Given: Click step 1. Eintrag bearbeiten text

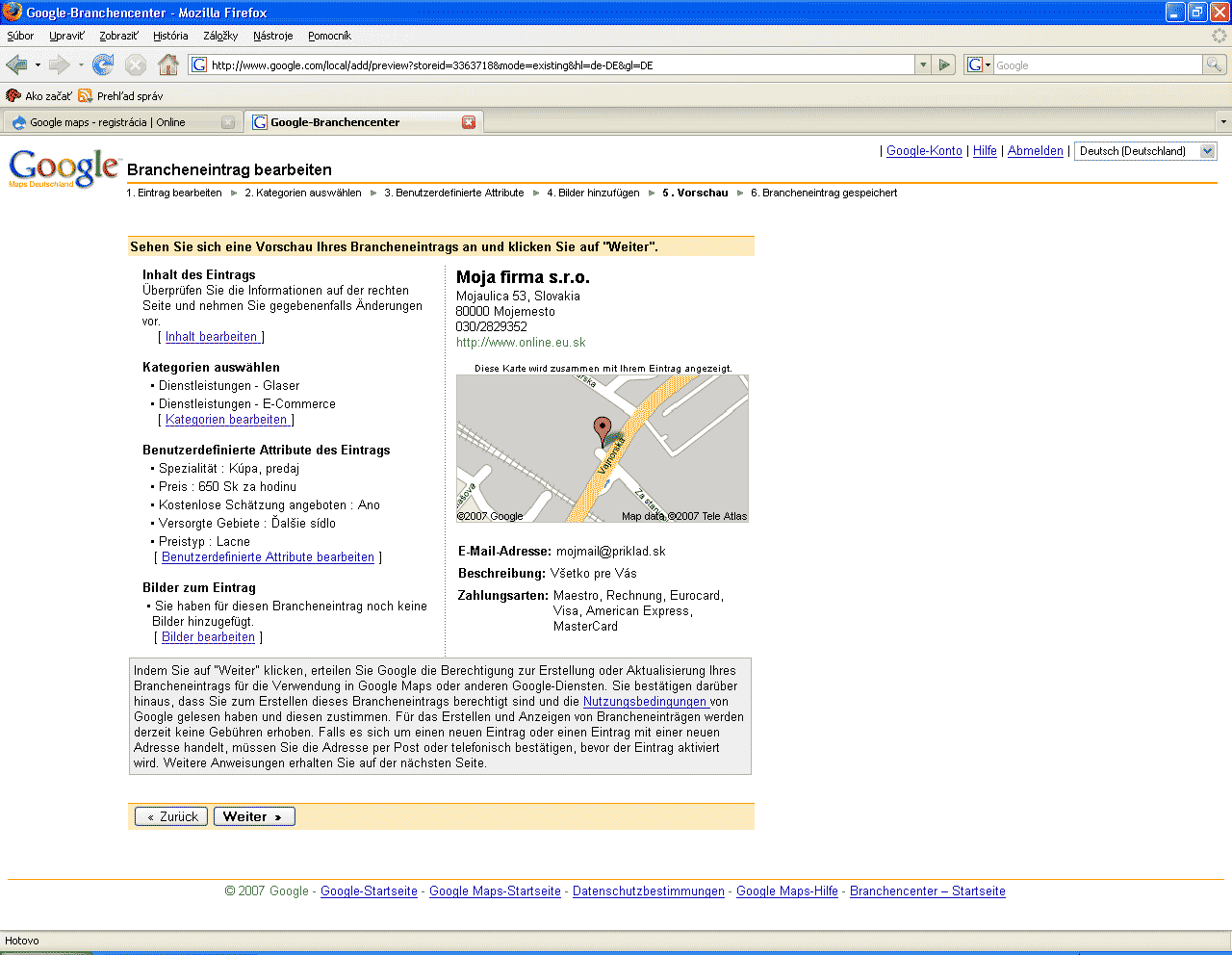Looking at the screenshot, I should tap(174, 193).
